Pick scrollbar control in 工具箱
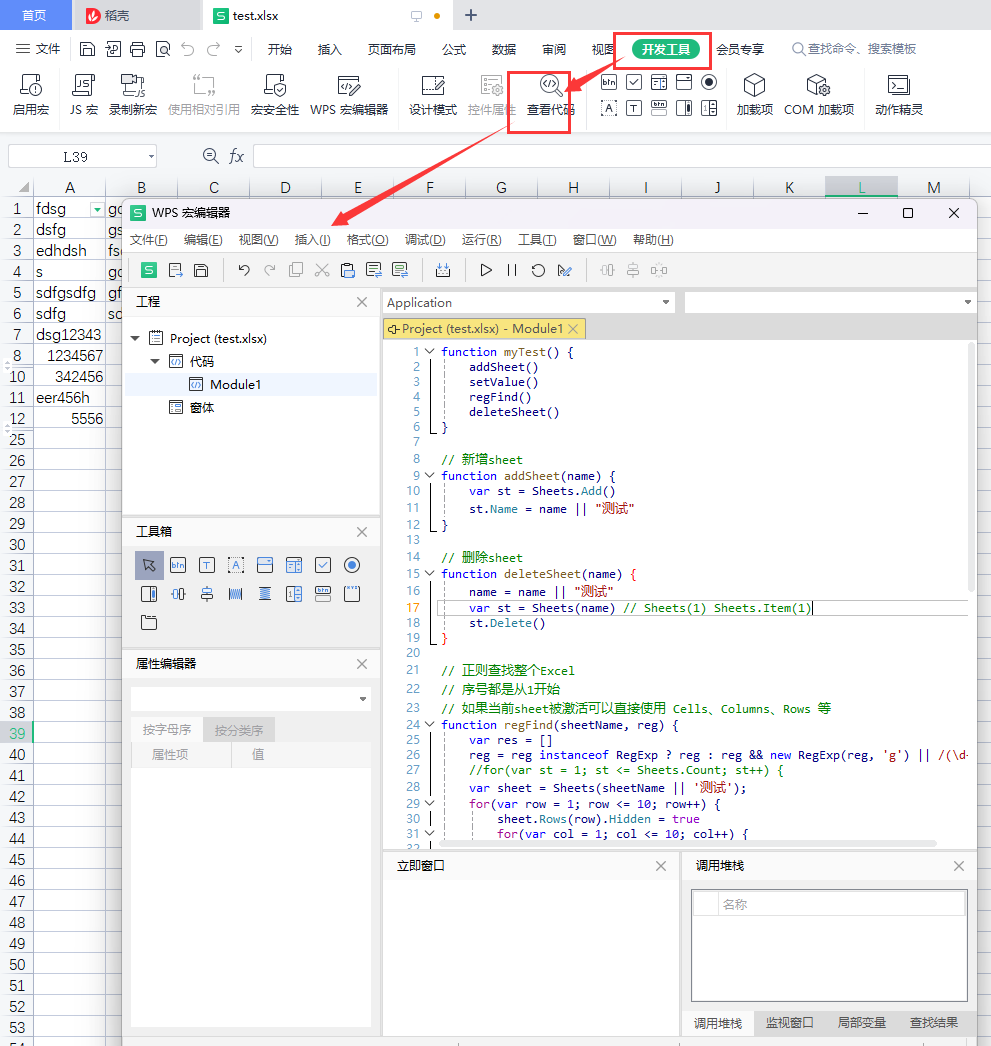This screenshot has width=991, height=1046. pos(149,594)
